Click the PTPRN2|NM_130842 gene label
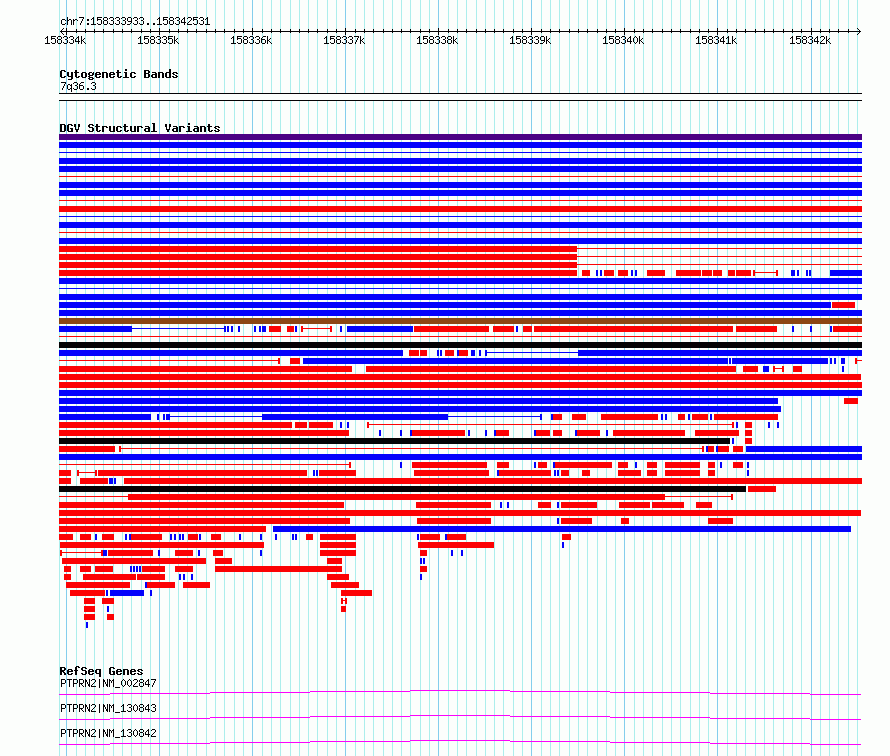The image size is (890, 756). [108, 733]
